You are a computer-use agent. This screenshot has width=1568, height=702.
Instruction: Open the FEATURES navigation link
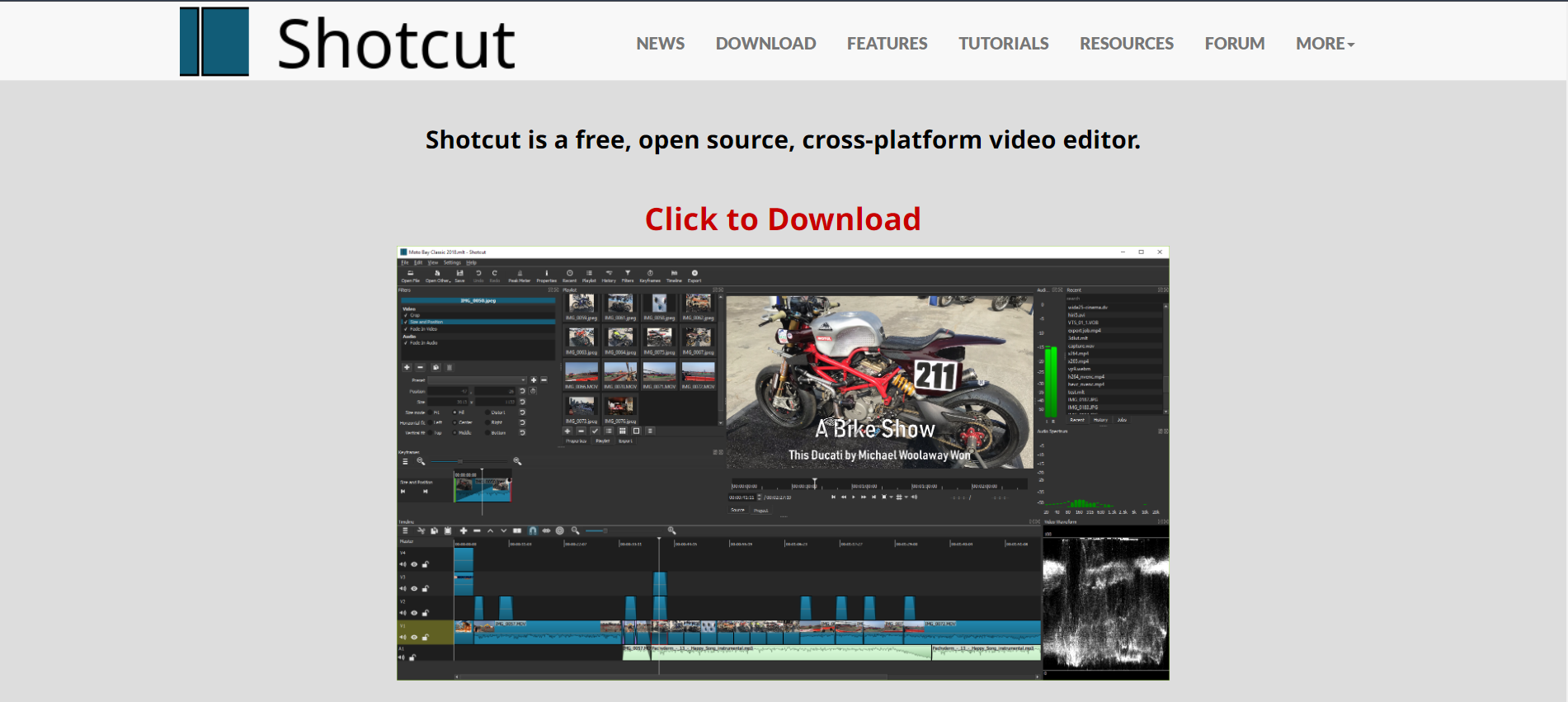coord(887,43)
